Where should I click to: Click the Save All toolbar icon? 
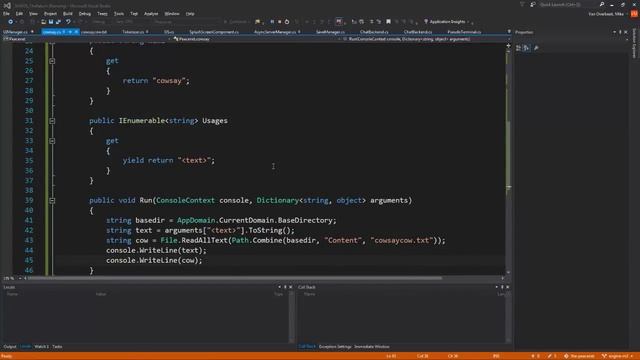tap(58, 22)
